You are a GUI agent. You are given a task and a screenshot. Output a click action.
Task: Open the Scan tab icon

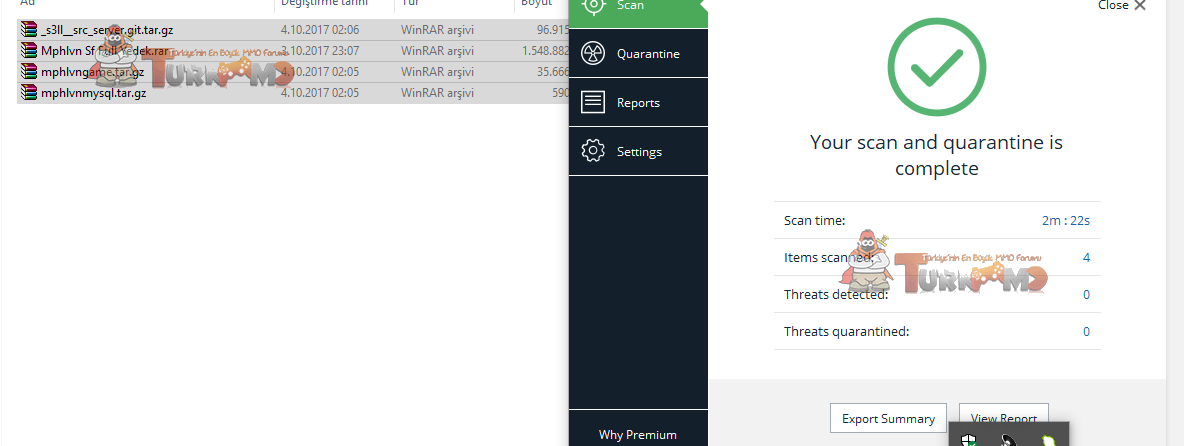click(593, 6)
